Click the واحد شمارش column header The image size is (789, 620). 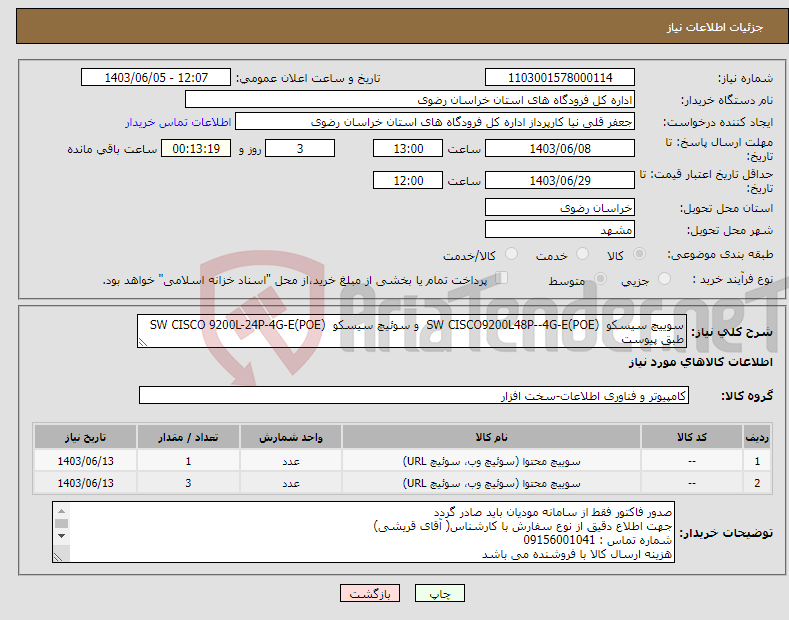[291, 437]
